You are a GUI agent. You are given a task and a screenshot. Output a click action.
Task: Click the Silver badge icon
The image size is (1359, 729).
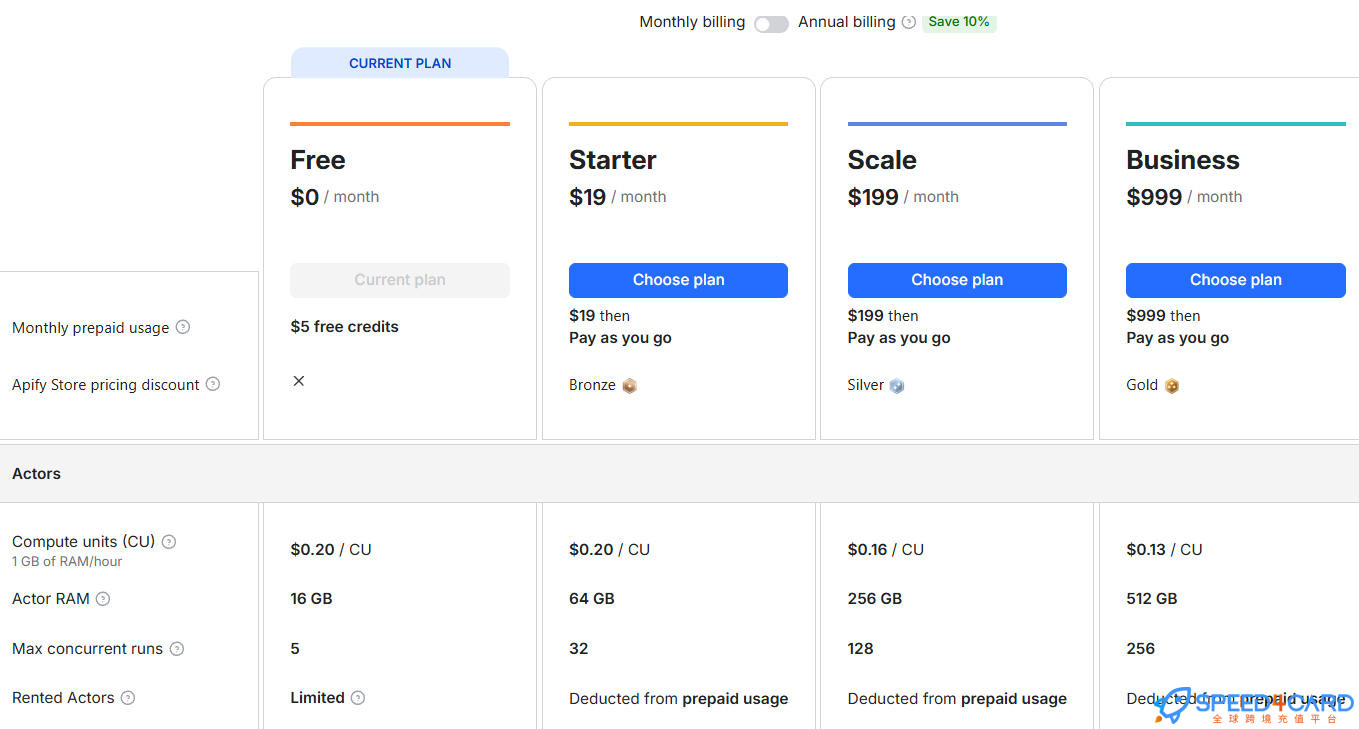[x=897, y=386]
